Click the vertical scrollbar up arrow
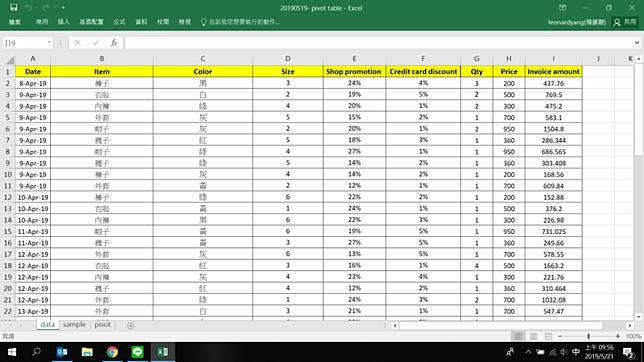The height and width of the screenshot is (362, 644). (x=638, y=59)
